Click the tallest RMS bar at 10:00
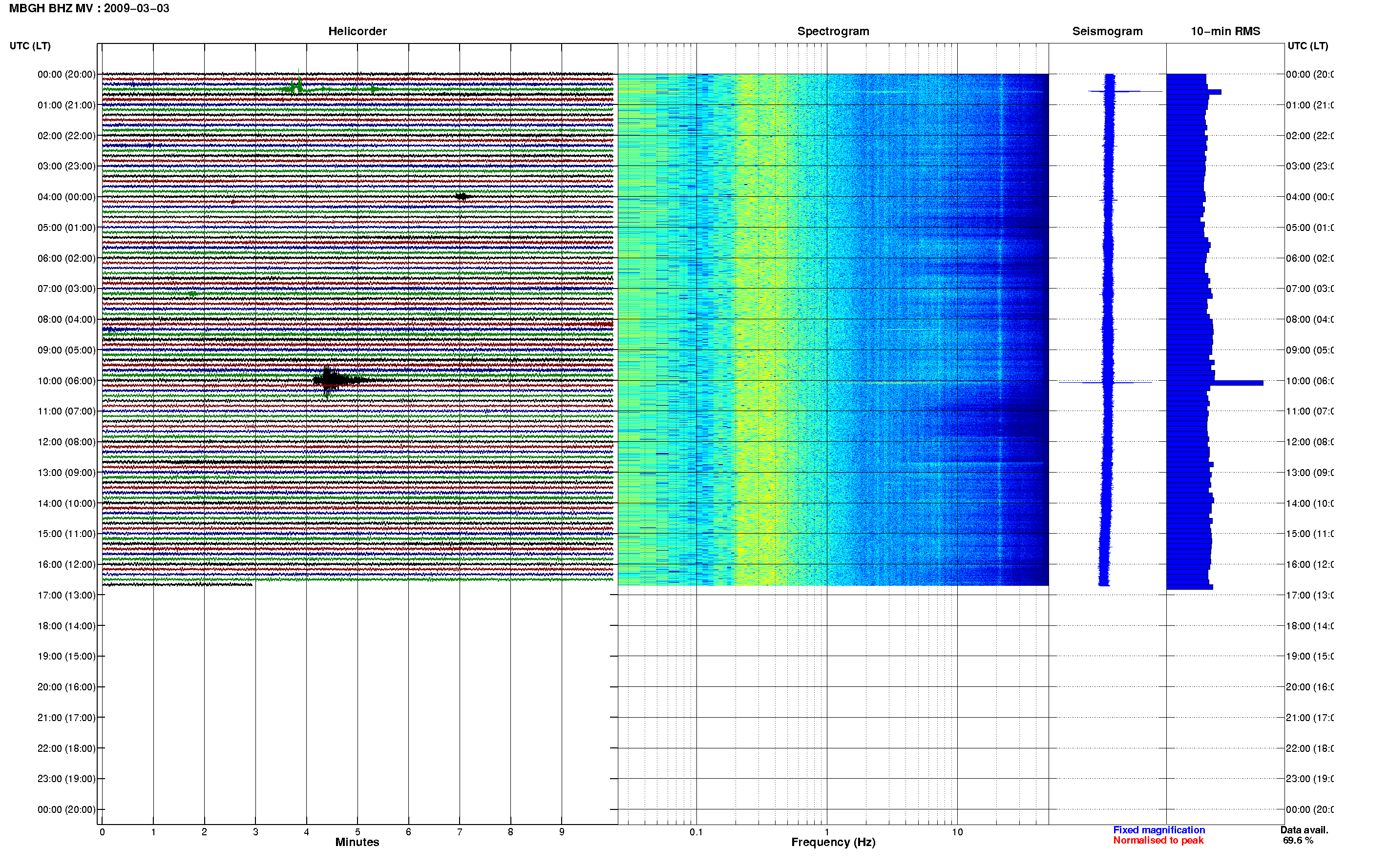 tap(1215, 383)
